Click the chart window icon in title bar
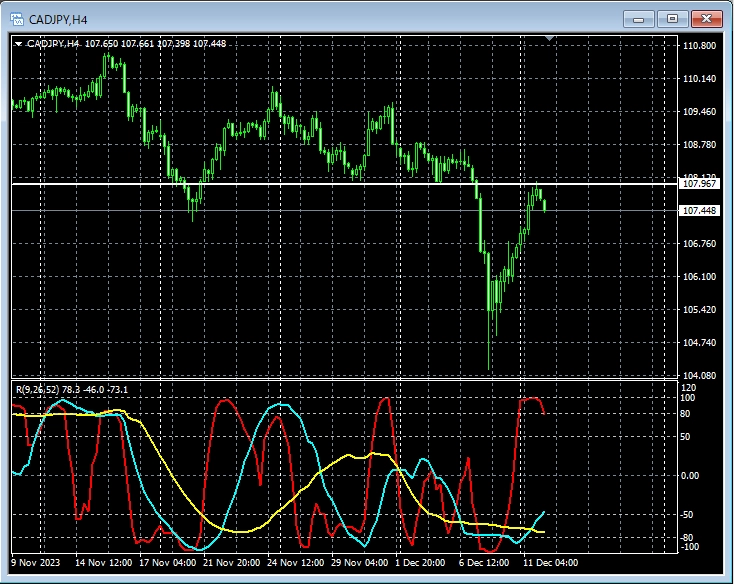Viewport: 735px width, 584px height. 16,18
